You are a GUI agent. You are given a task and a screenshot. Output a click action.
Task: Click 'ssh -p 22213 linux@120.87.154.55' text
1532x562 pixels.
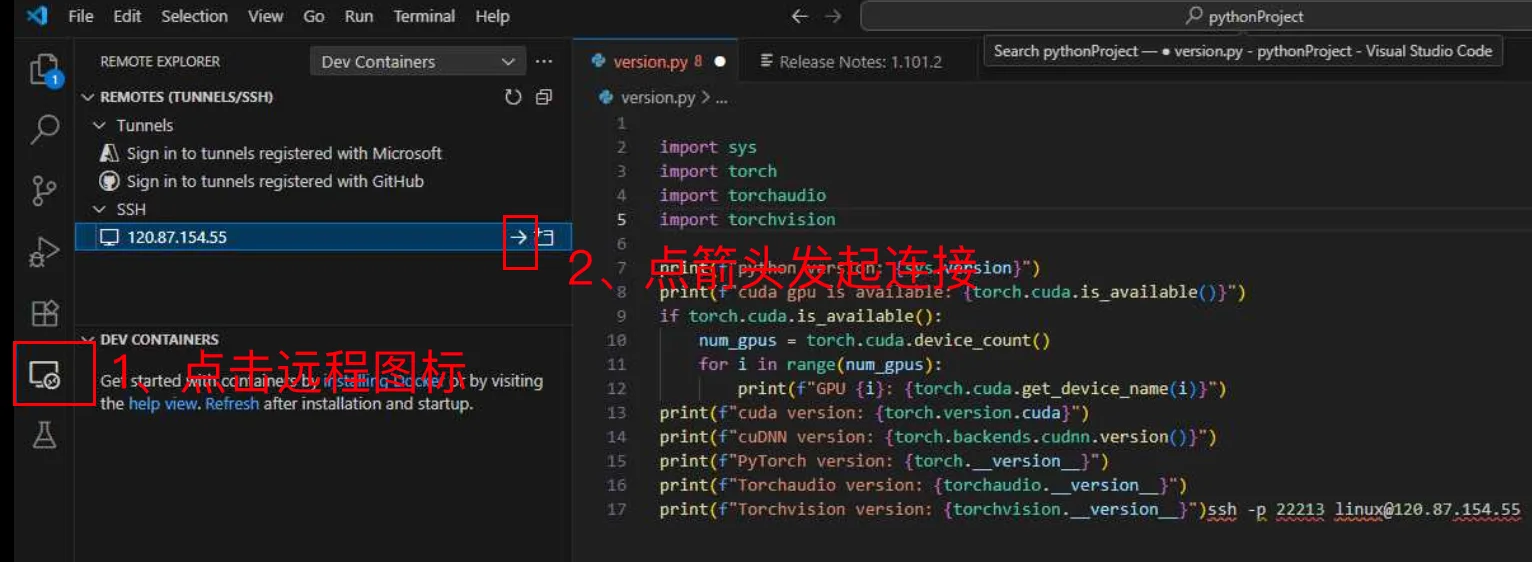[1364, 509]
